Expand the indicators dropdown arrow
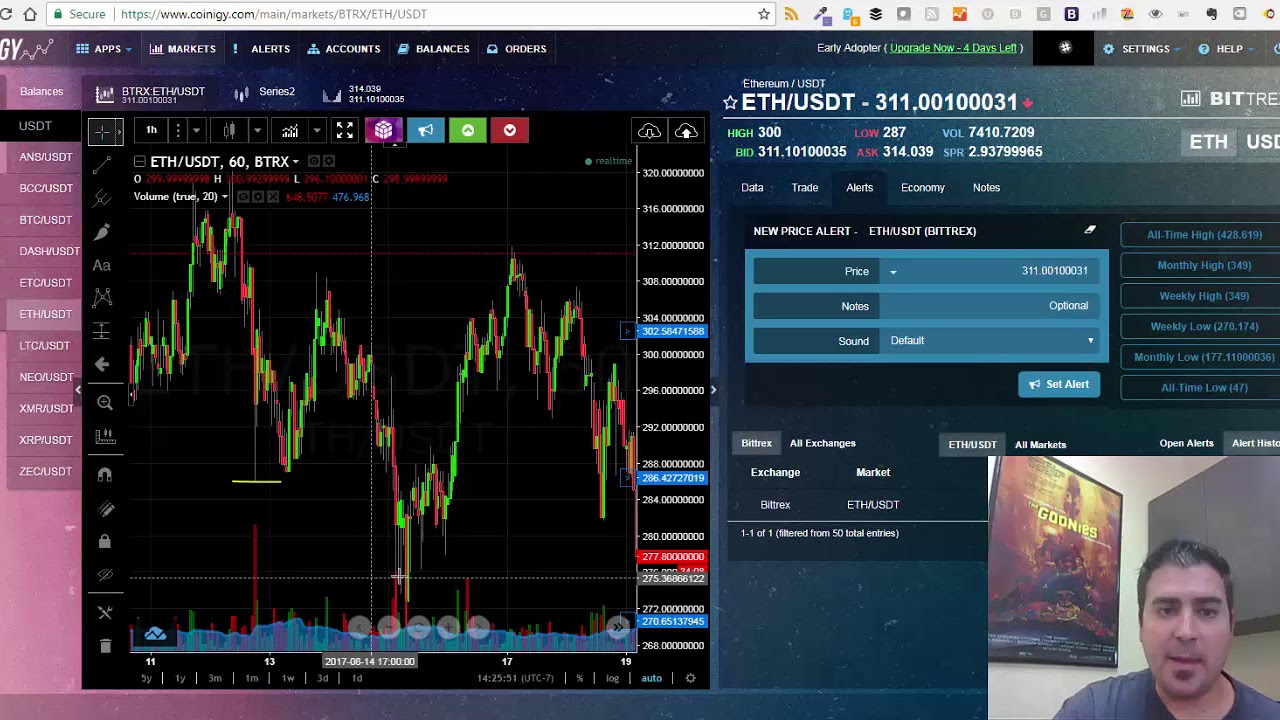This screenshot has height=720, width=1280. (x=316, y=130)
